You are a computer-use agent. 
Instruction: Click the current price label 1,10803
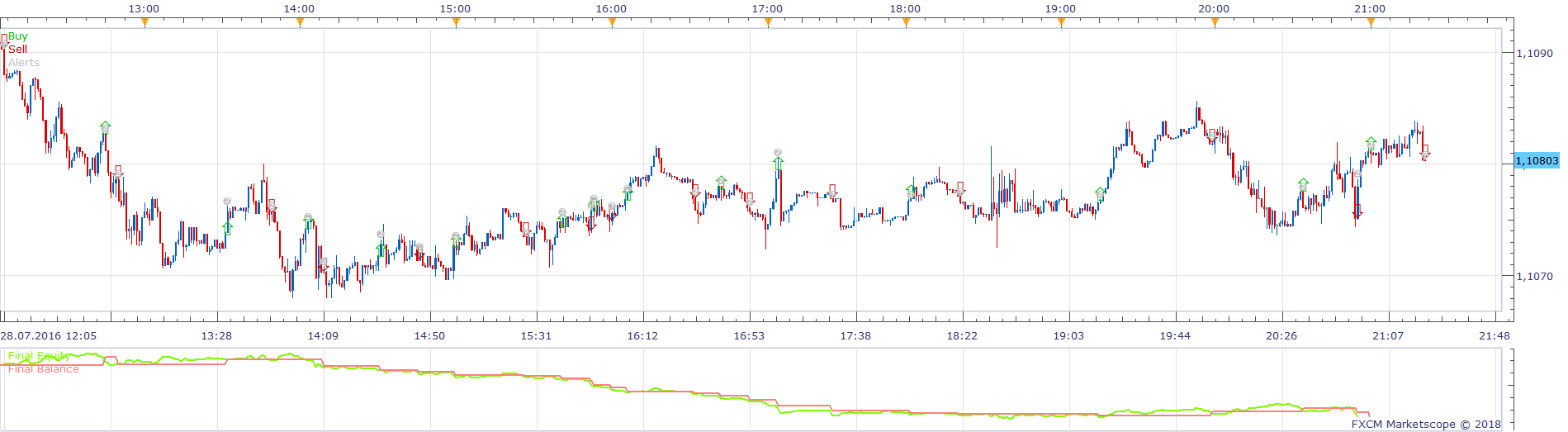click(x=1537, y=161)
